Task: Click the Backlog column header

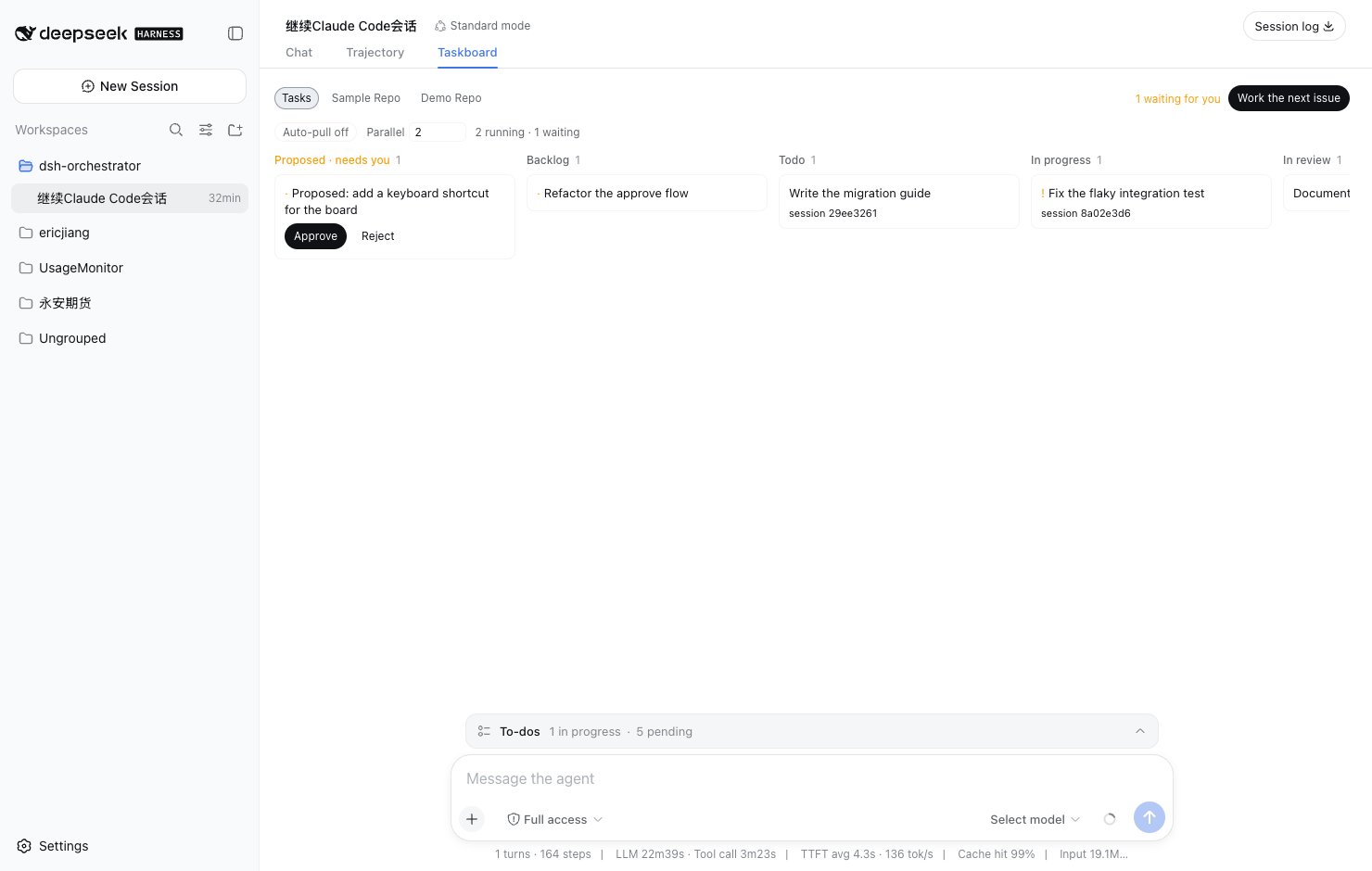Action: click(548, 160)
